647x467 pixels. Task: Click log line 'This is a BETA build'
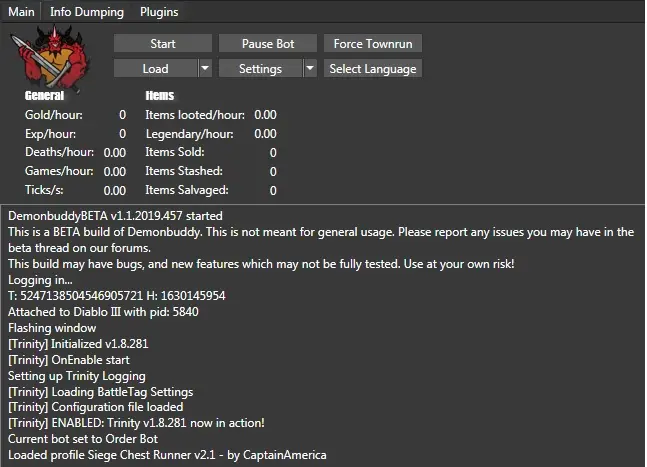pyautogui.click(x=321, y=240)
